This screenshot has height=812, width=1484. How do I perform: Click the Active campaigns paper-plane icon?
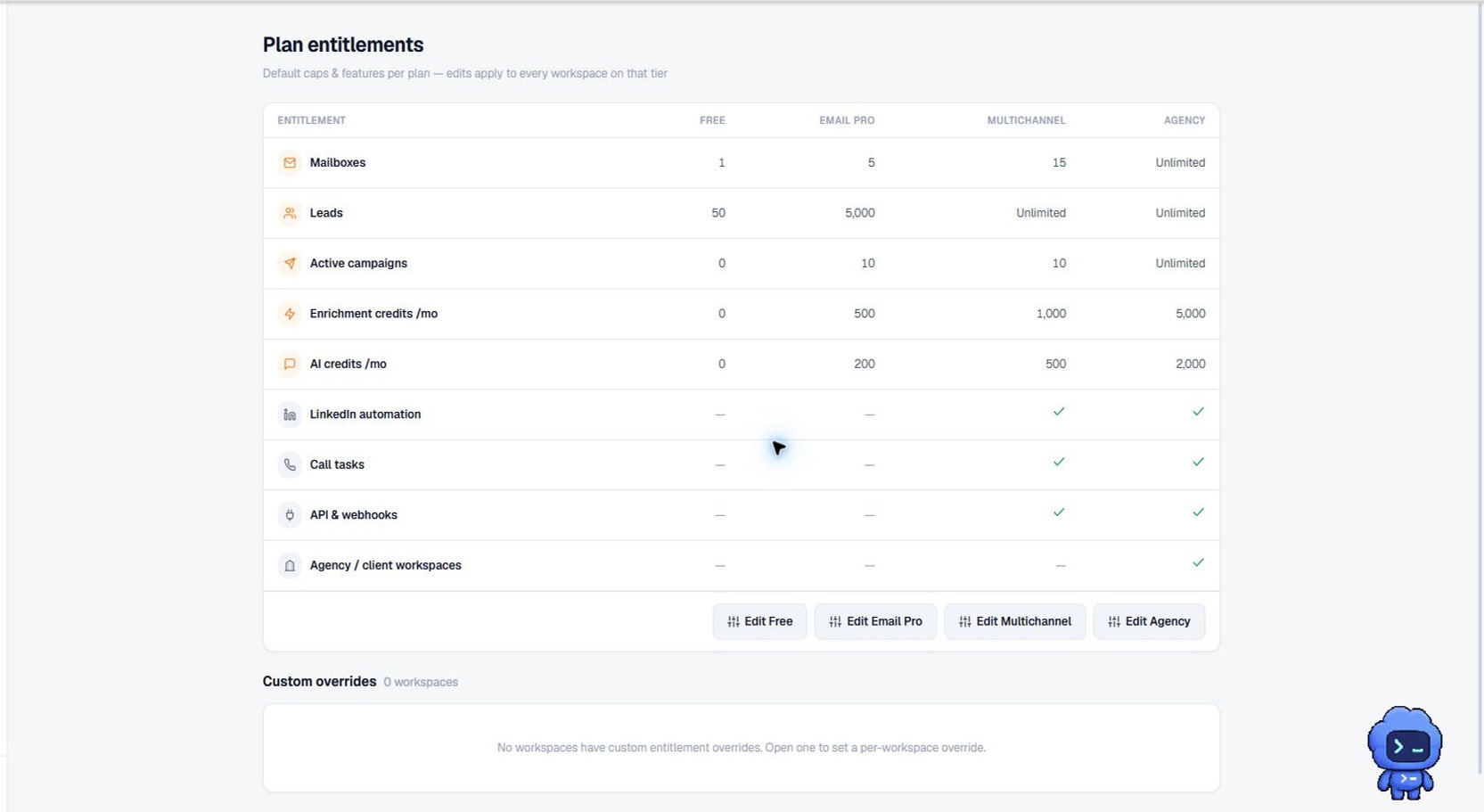[290, 264]
